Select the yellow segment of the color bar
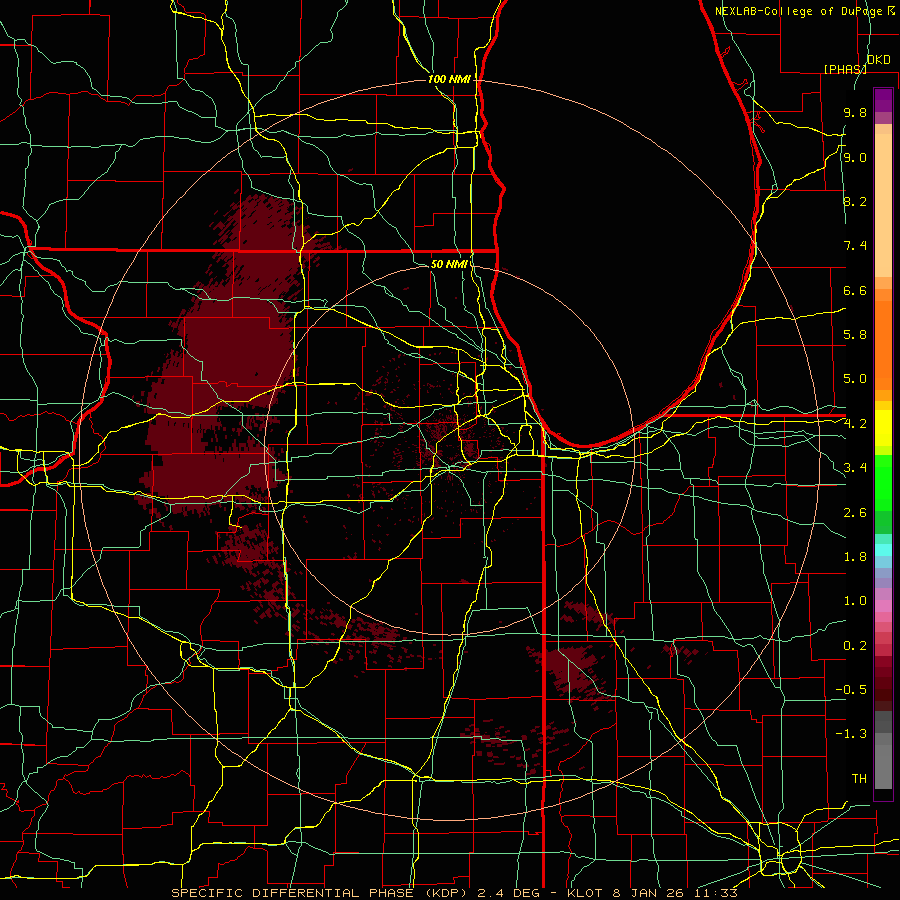Viewport: 900px width, 900px height. [883, 428]
